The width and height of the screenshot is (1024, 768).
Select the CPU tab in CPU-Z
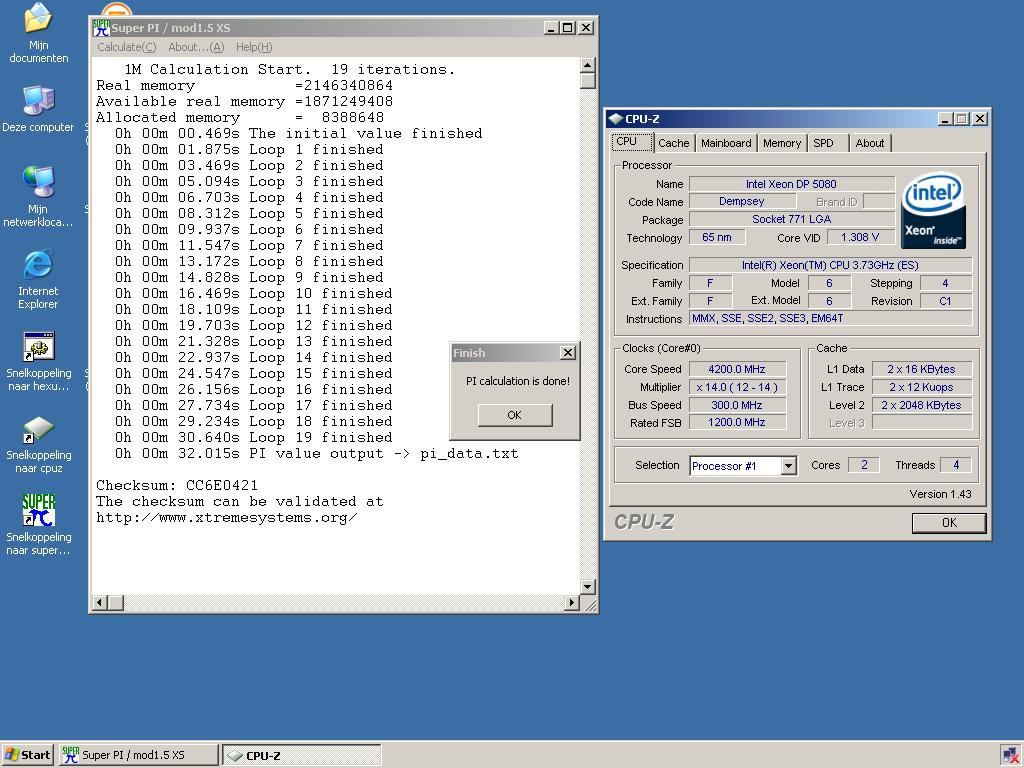(x=632, y=142)
